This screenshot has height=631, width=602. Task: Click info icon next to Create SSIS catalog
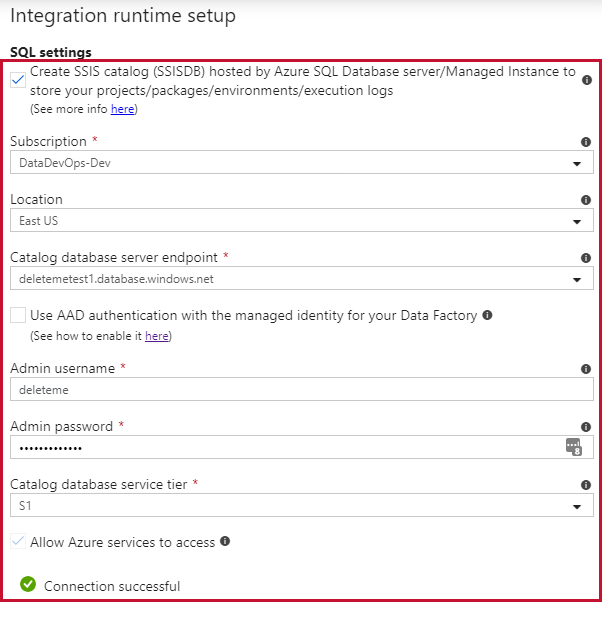tap(587, 80)
